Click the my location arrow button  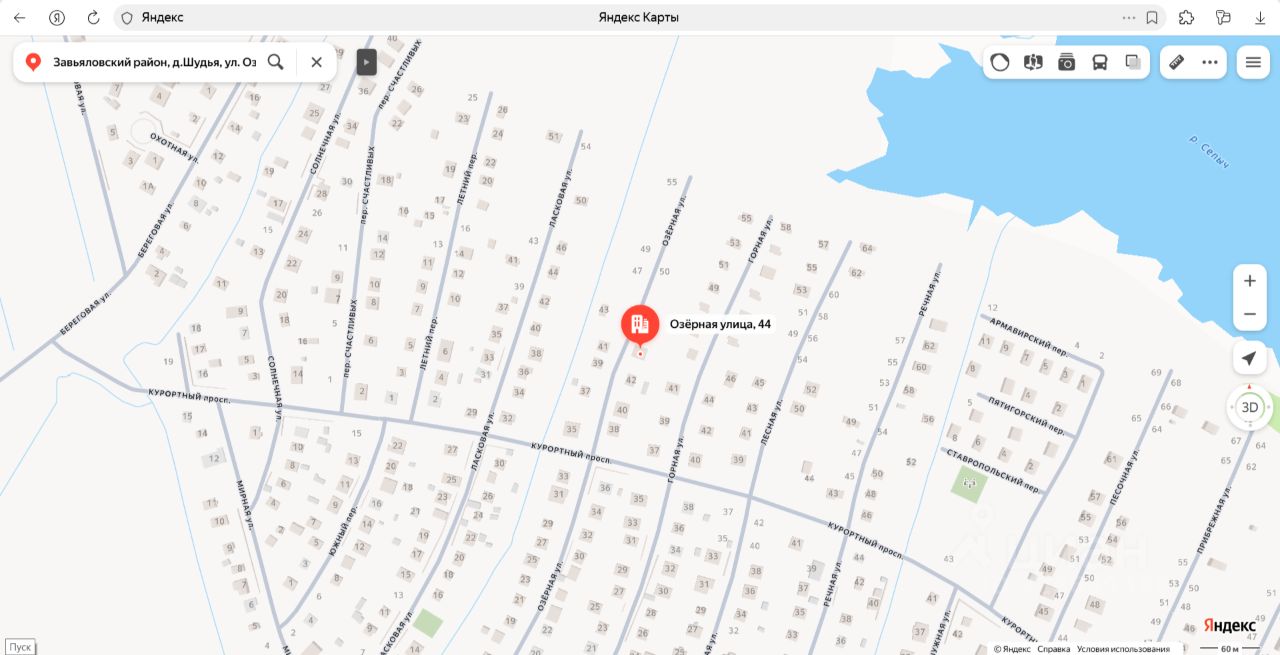[1250, 358]
